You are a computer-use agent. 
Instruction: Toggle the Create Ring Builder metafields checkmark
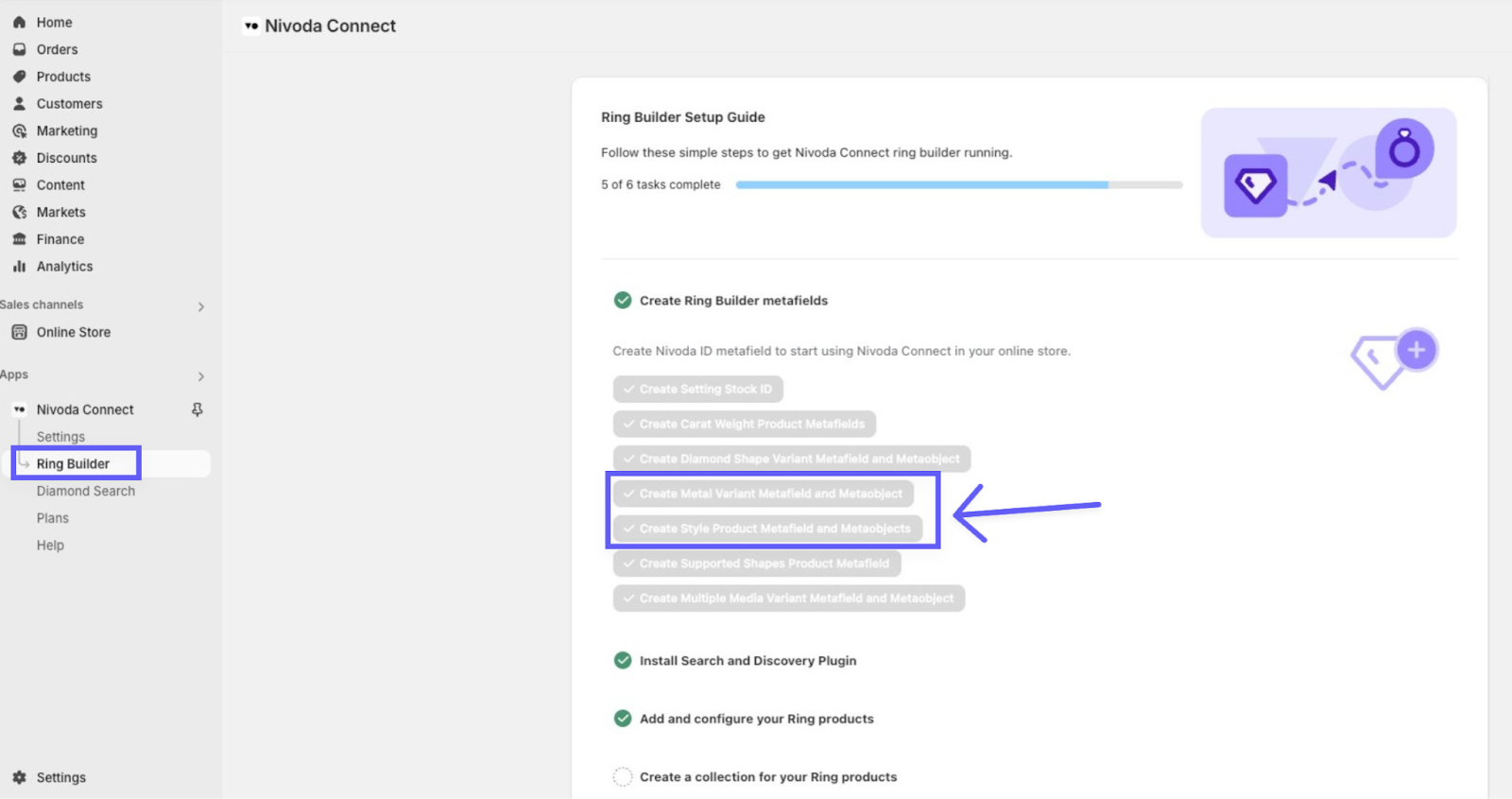click(623, 301)
